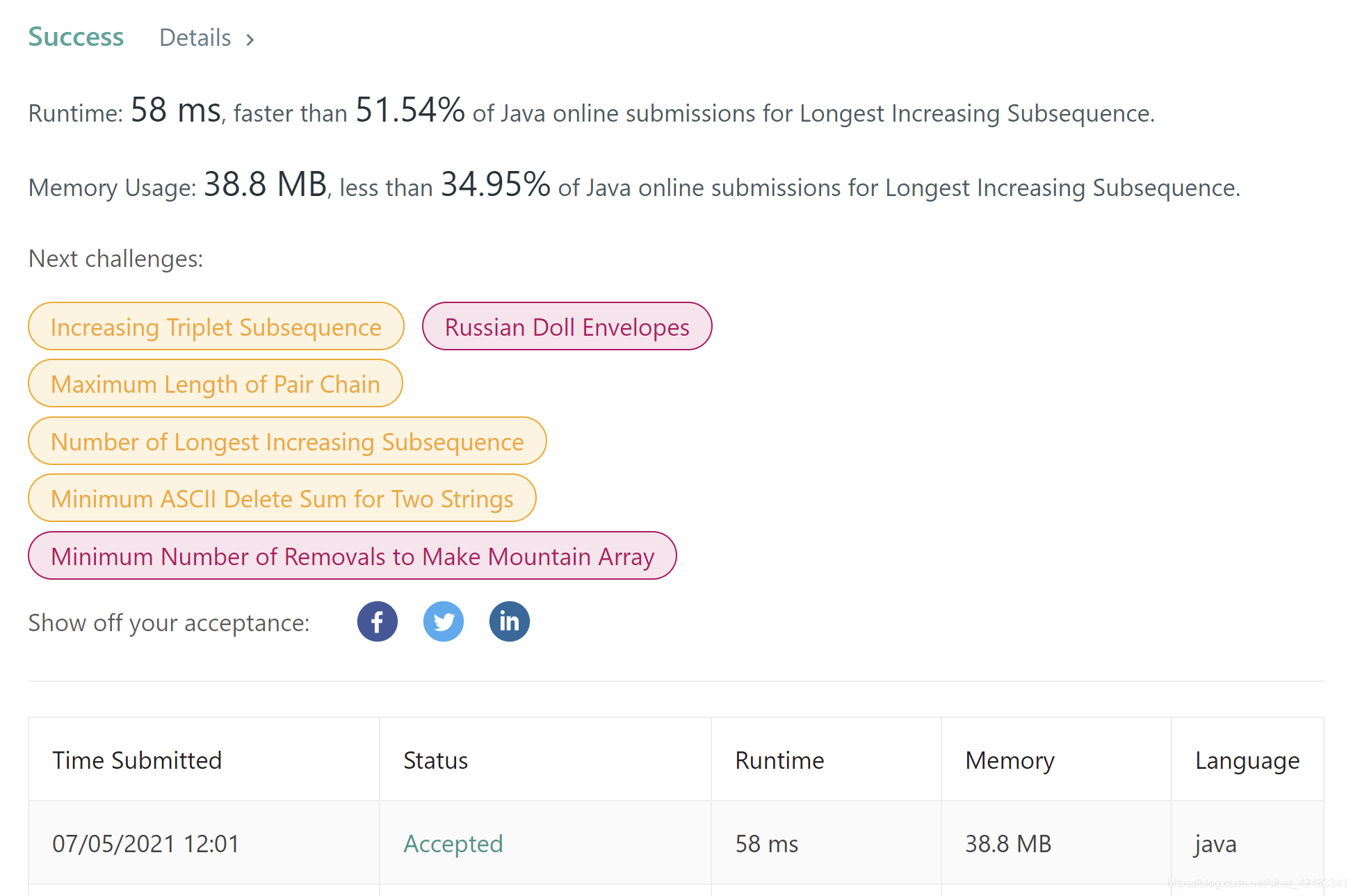Share acceptance on Facebook icon

pyautogui.click(x=378, y=621)
